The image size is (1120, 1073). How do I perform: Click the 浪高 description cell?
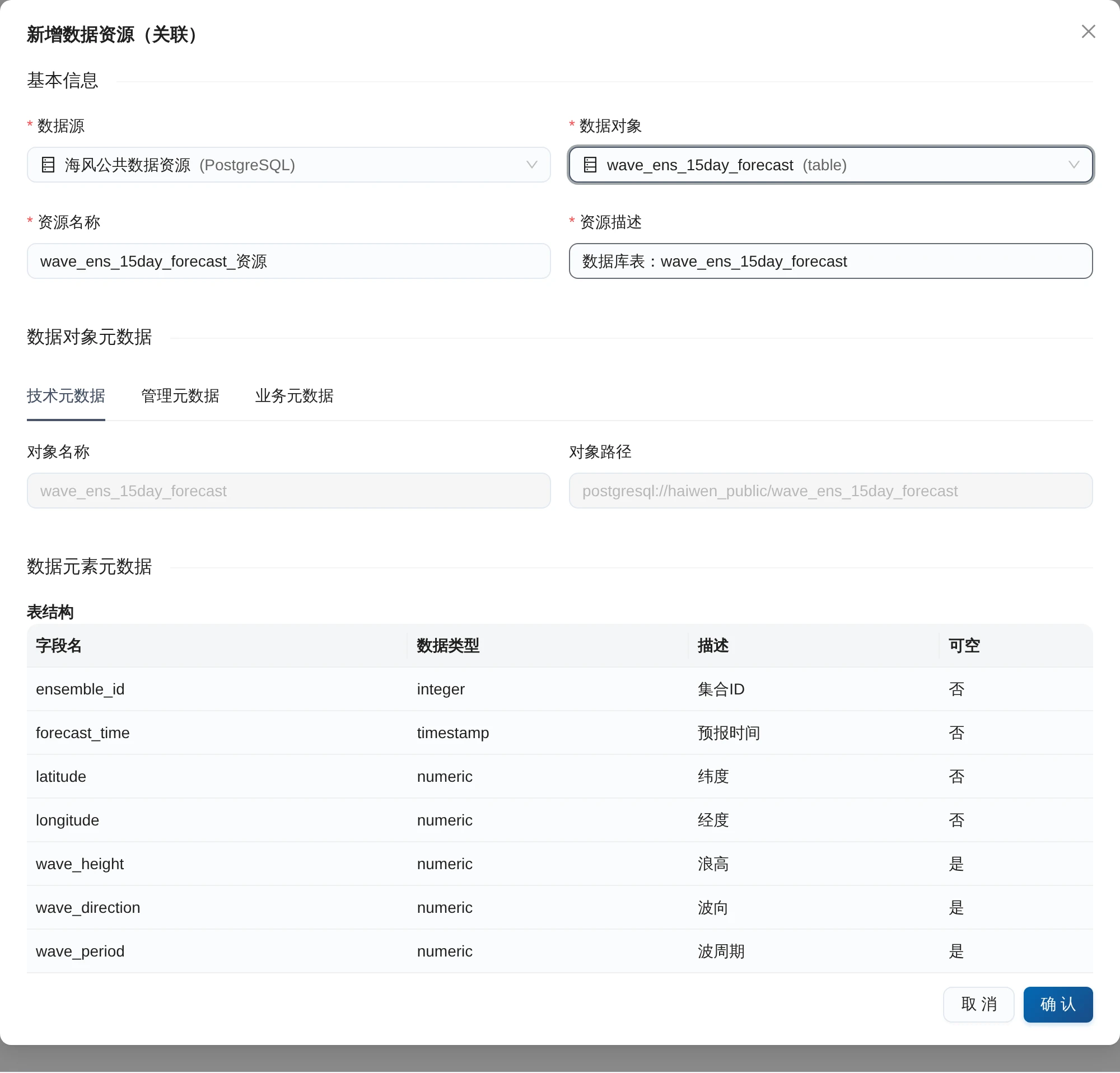[814, 864]
